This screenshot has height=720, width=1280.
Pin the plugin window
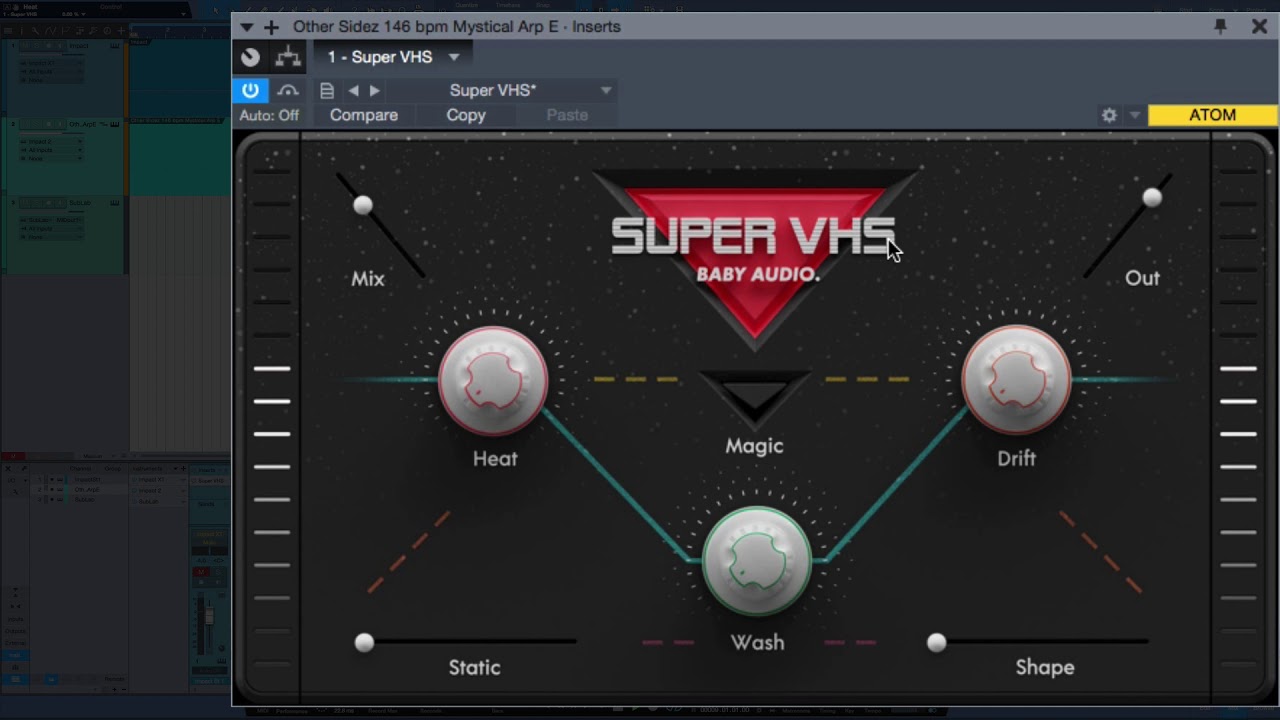[1220, 27]
